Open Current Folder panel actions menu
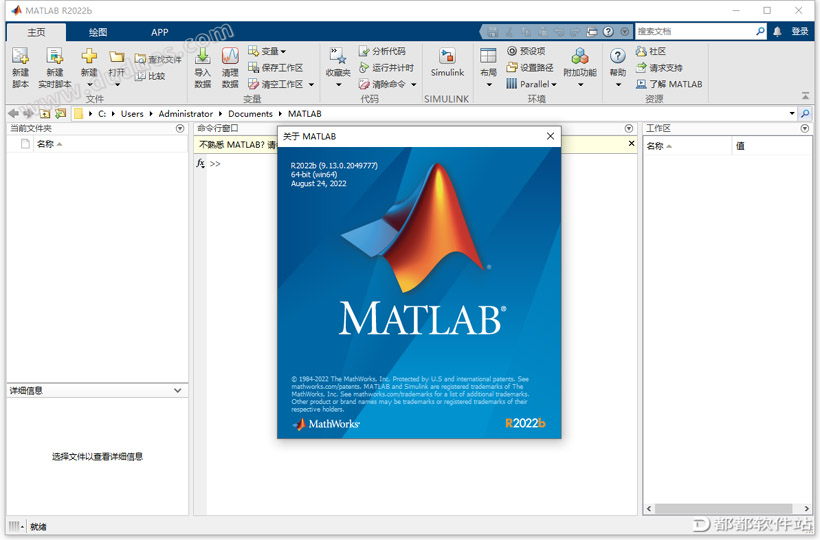This screenshot has width=820, height=540. click(180, 128)
